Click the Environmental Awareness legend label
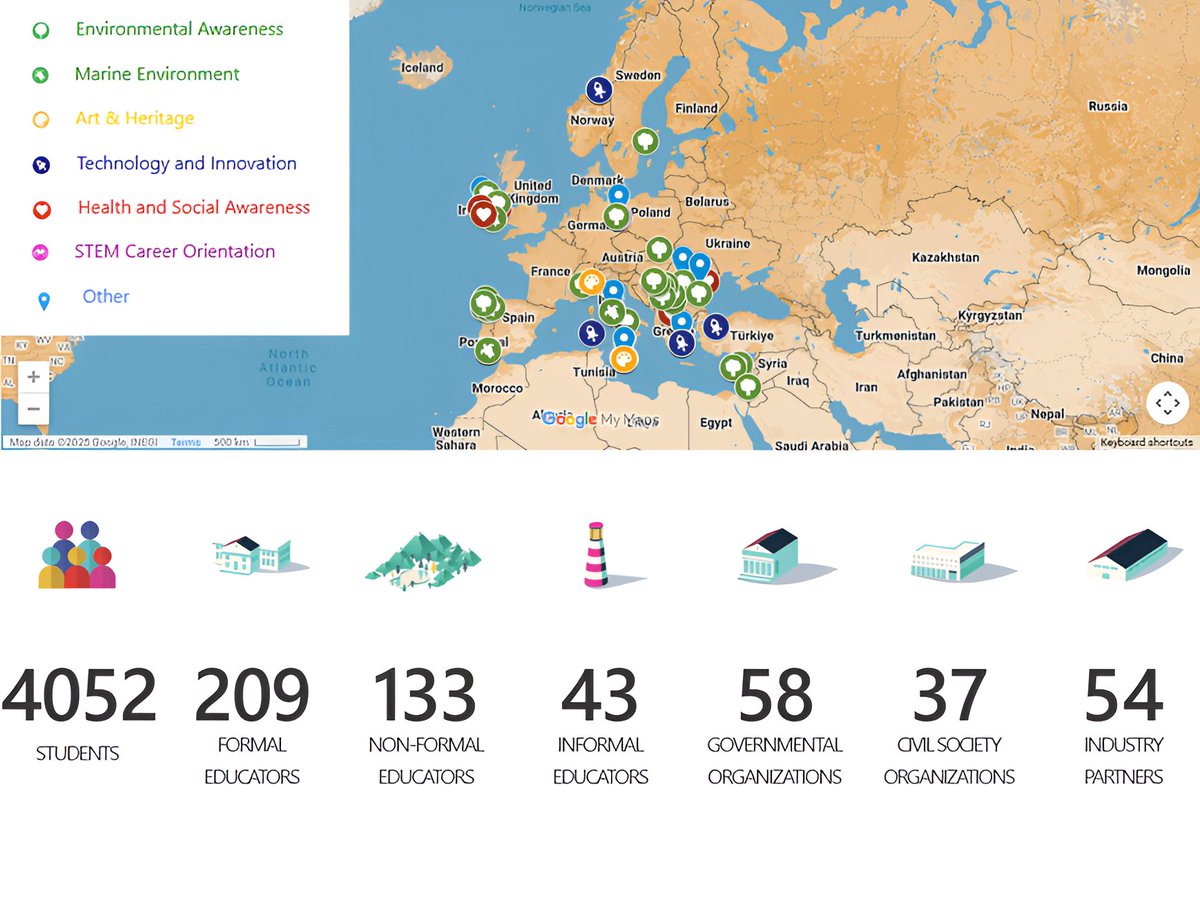Screen dimensions: 1200x914 [180, 29]
